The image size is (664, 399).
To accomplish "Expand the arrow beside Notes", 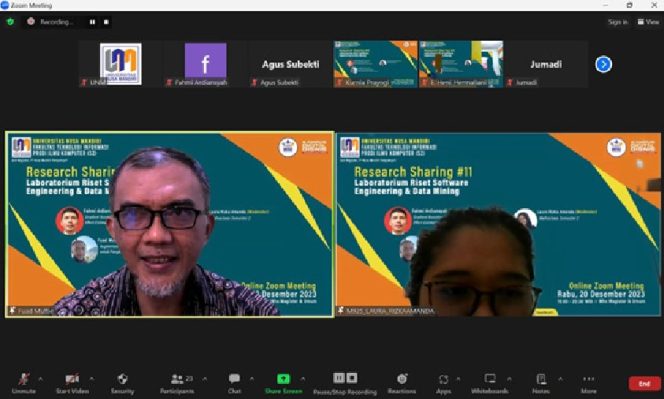I will coord(560,379).
